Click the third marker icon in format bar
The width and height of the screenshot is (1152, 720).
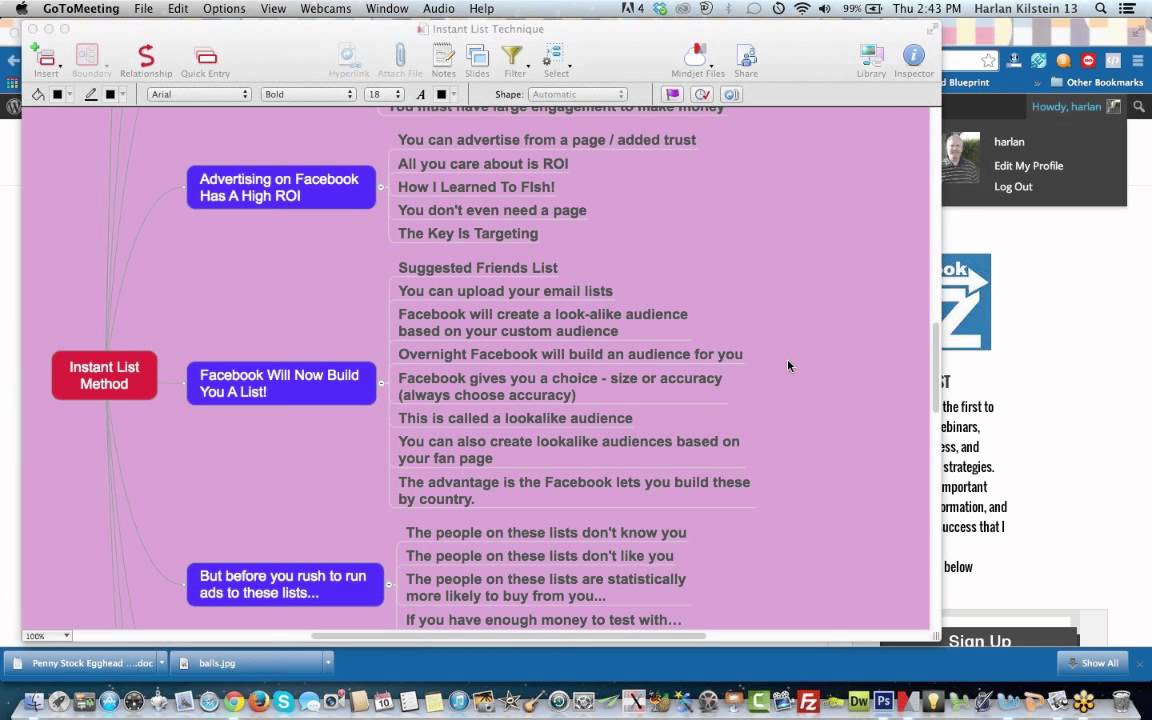click(731, 94)
